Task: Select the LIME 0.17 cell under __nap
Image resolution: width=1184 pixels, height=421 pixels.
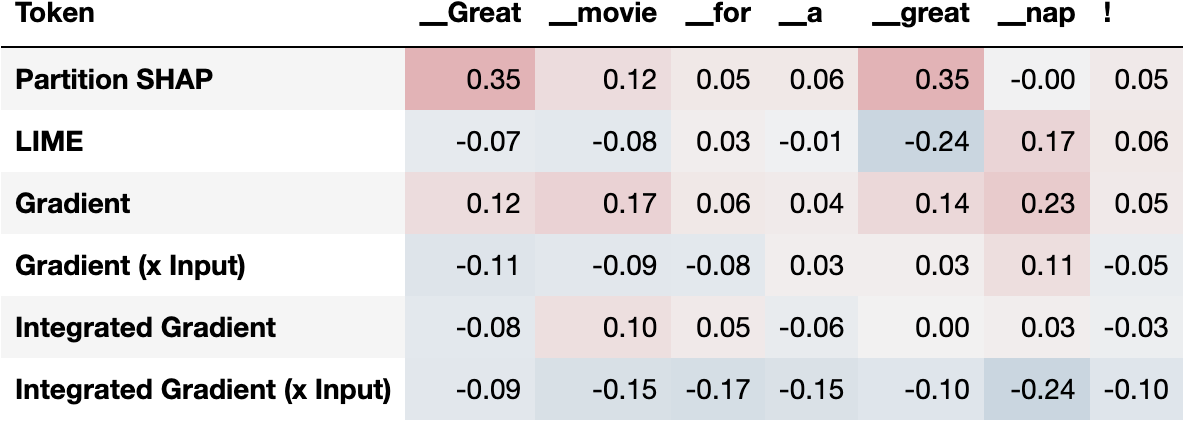Action: tap(1052, 142)
